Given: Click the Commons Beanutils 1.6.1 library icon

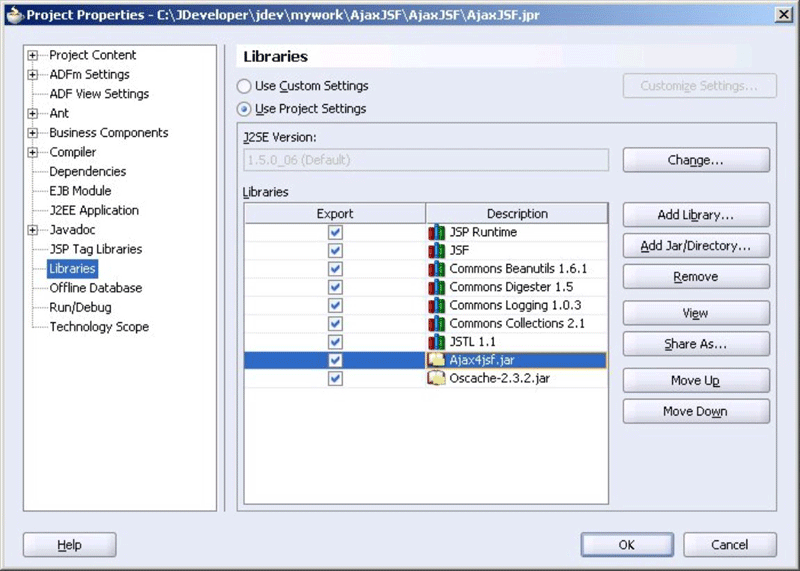Looking at the screenshot, I should click(x=436, y=269).
